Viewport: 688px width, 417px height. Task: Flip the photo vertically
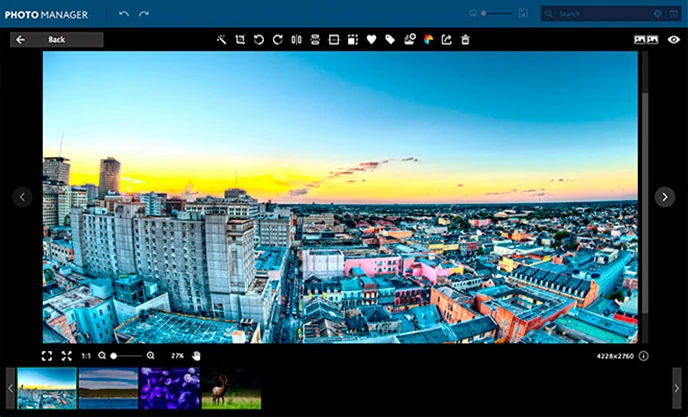tap(315, 40)
